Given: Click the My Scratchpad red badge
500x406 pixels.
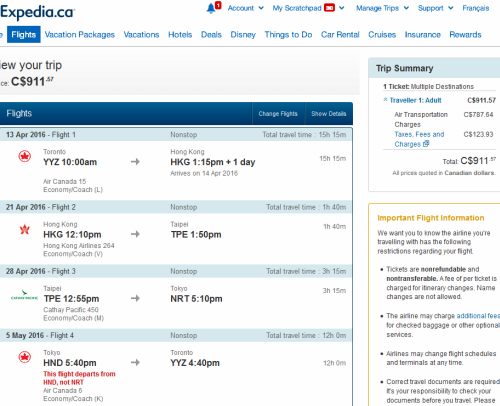Looking at the screenshot, I should pyautogui.click(x=329, y=8).
